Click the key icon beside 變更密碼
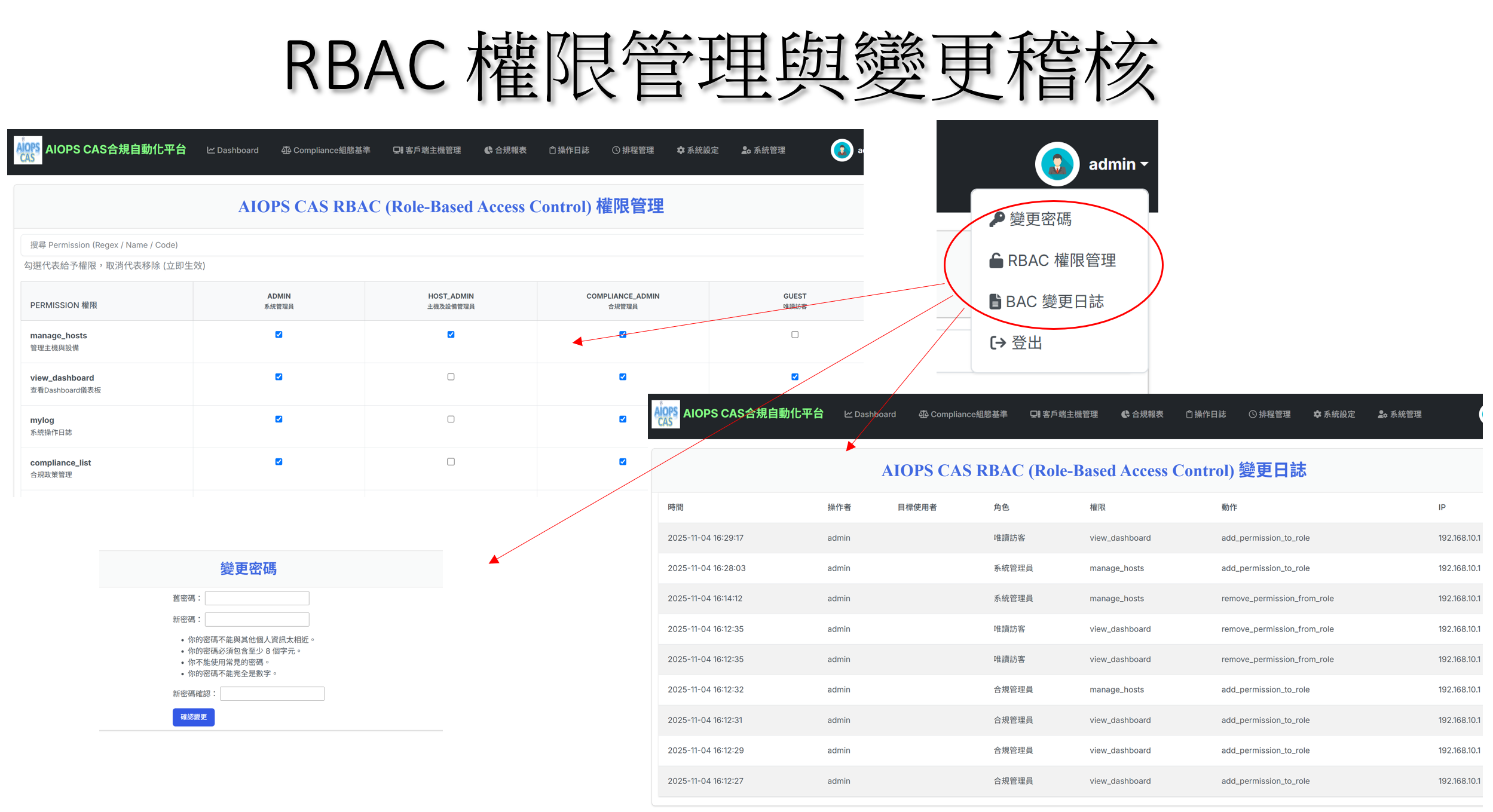Image resolution: width=1493 pixels, height=812 pixels. coord(996,219)
